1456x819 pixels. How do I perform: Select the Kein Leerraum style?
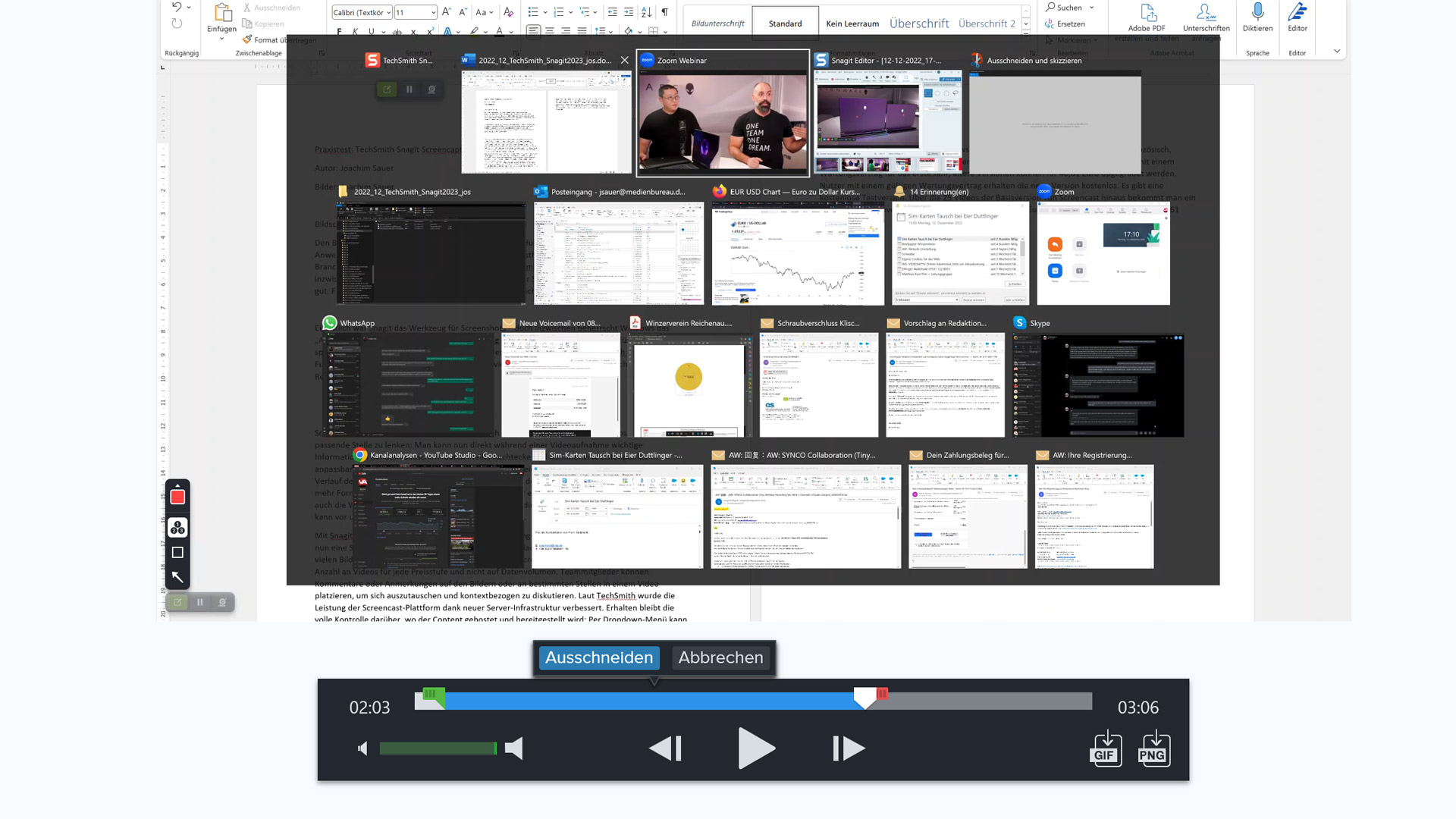pyautogui.click(x=852, y=24)
